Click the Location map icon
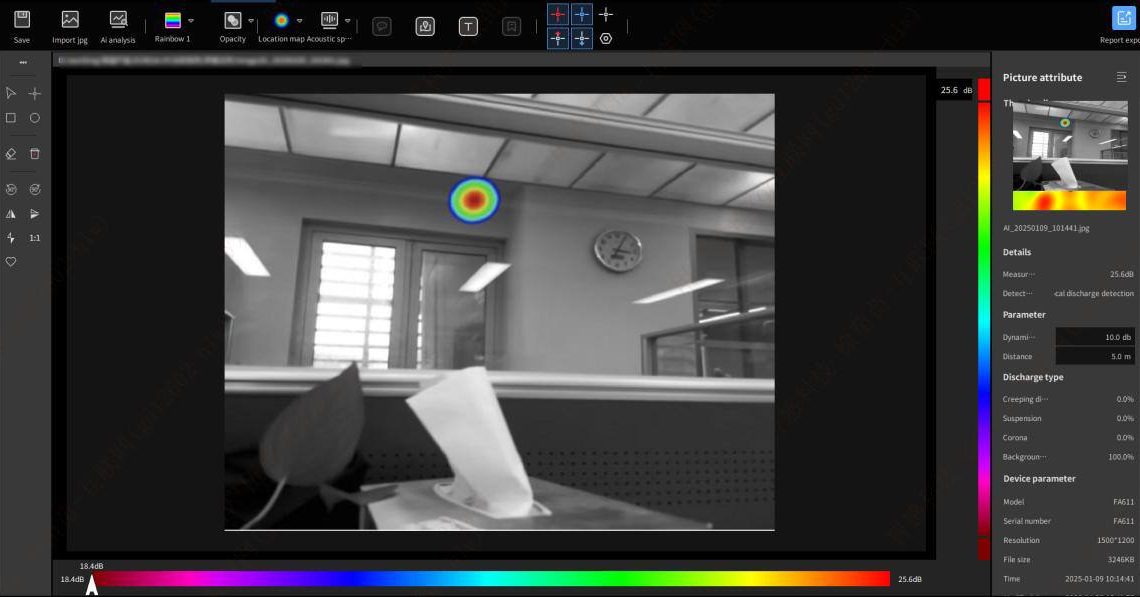1140x597 pixels. tap(281, 20)
